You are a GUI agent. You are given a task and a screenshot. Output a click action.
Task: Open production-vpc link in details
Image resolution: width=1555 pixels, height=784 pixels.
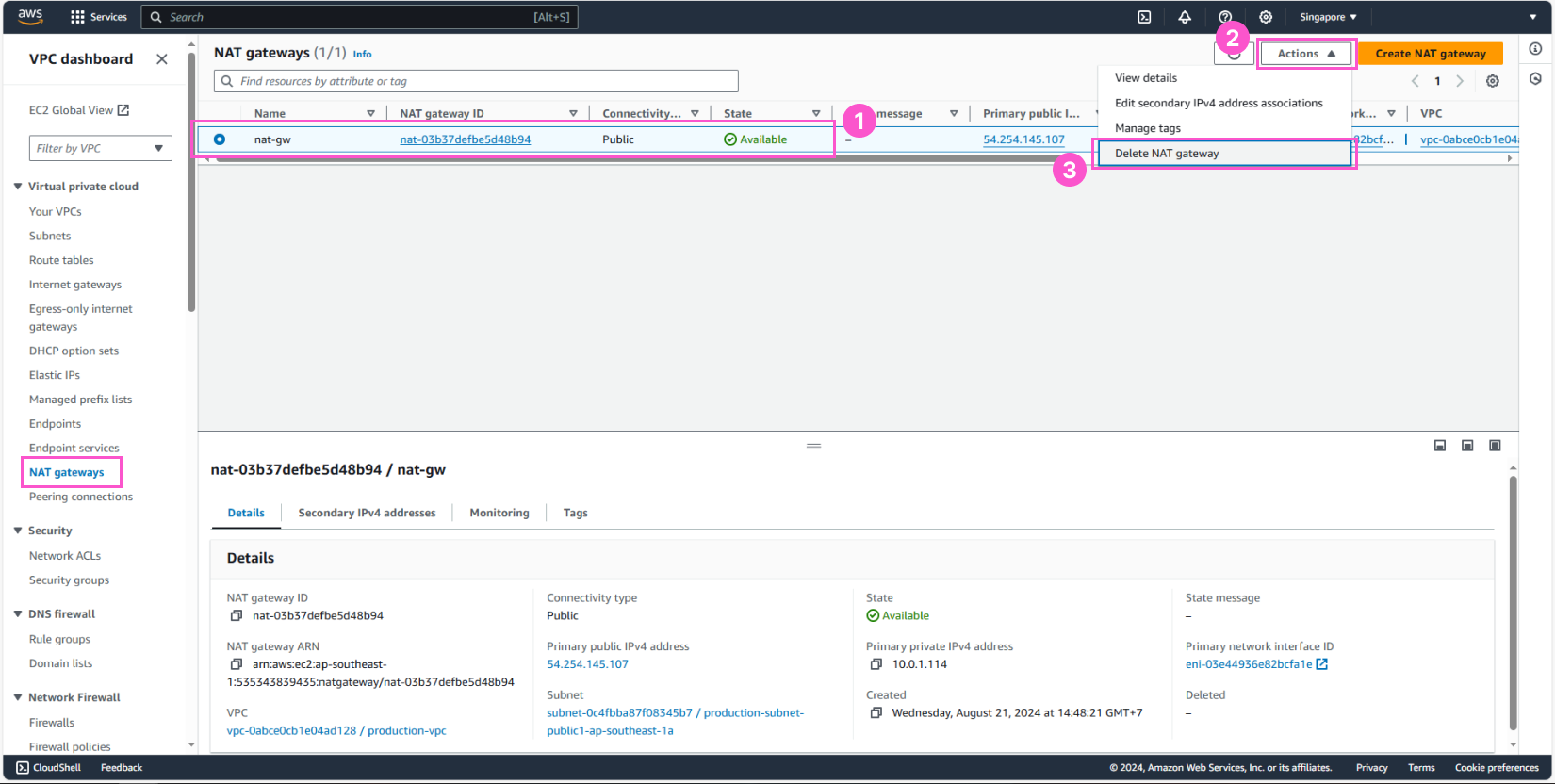pos(336,731)
